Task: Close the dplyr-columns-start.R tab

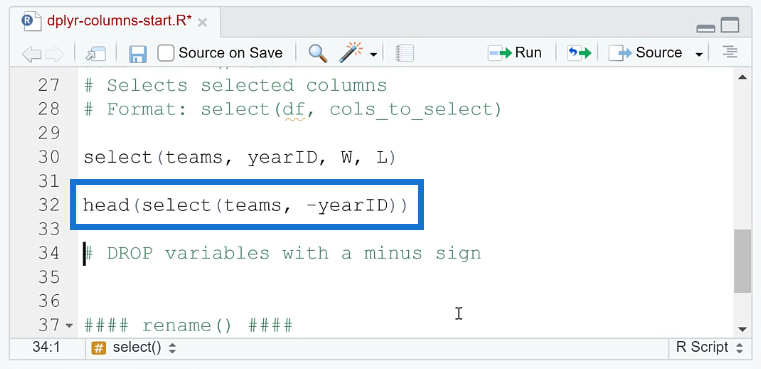Action: [203, 22]
